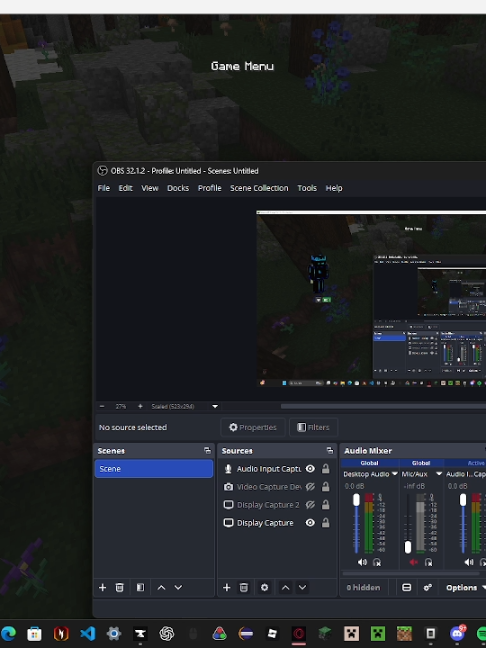Open preview scaling dropdown arrow
Screen dimensions: 486x648
[x=215, y=406]
